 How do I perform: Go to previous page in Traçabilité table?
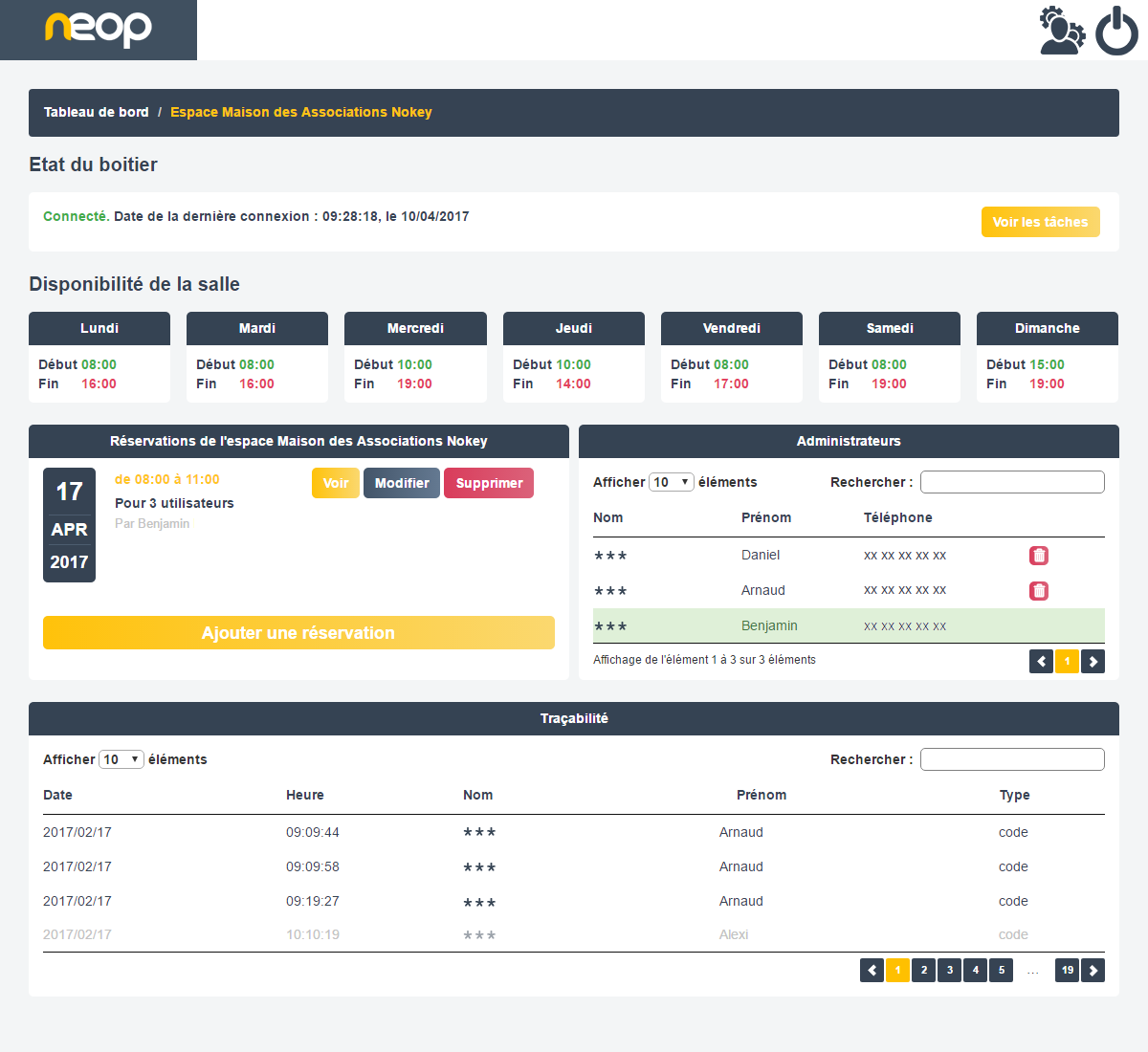point(872,971)
